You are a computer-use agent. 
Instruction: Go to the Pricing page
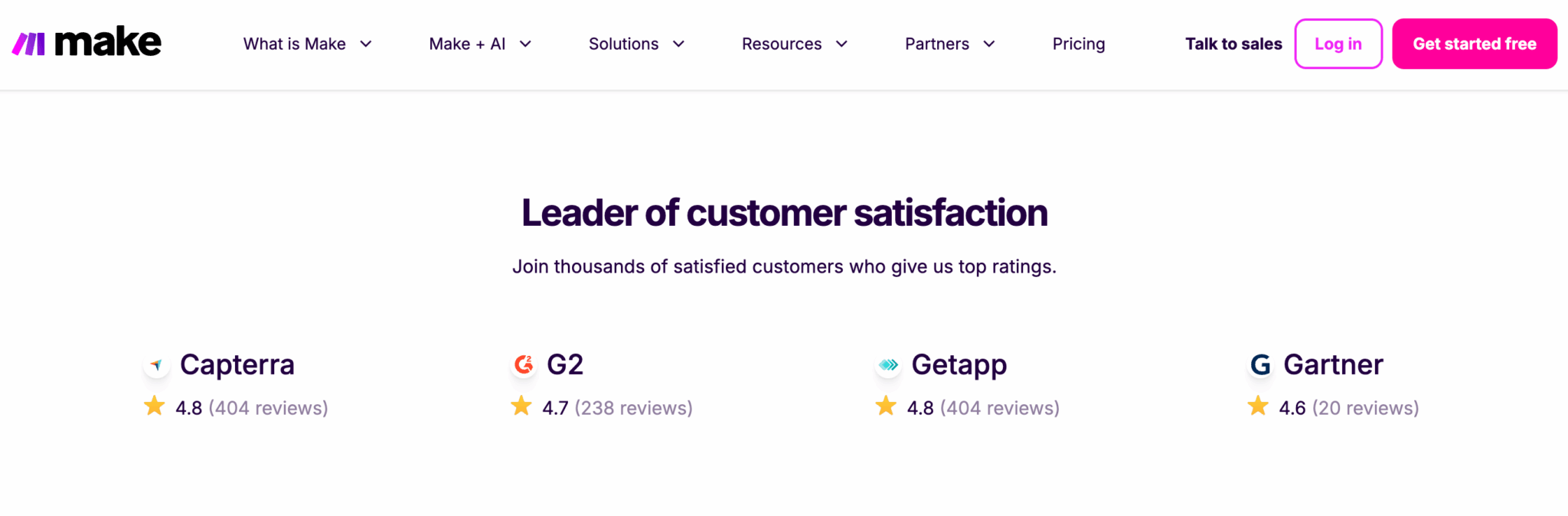[x=1078, y=44]
